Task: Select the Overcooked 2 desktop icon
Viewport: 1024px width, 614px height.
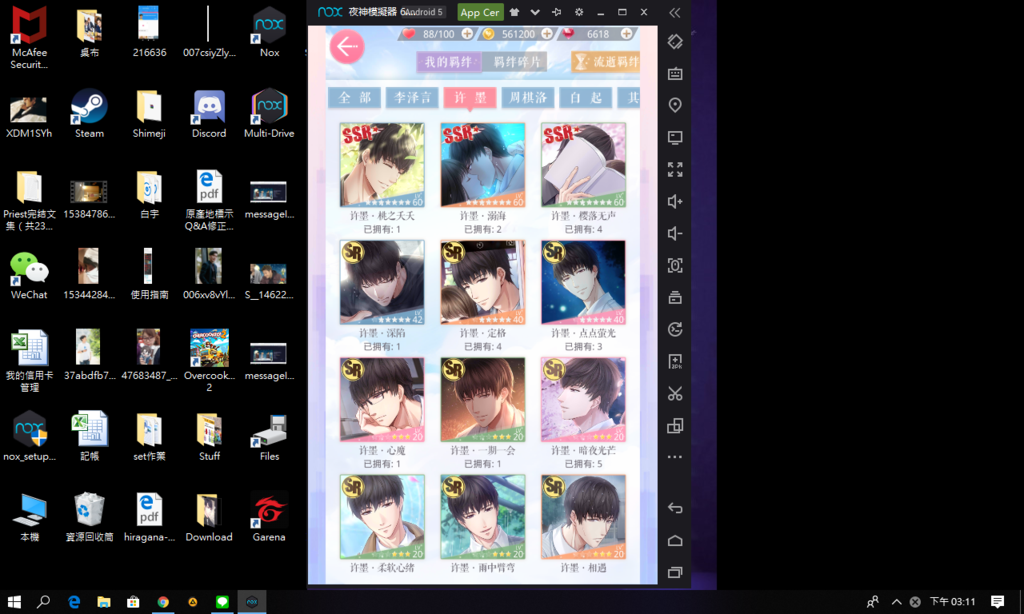Action: point(209,361)
